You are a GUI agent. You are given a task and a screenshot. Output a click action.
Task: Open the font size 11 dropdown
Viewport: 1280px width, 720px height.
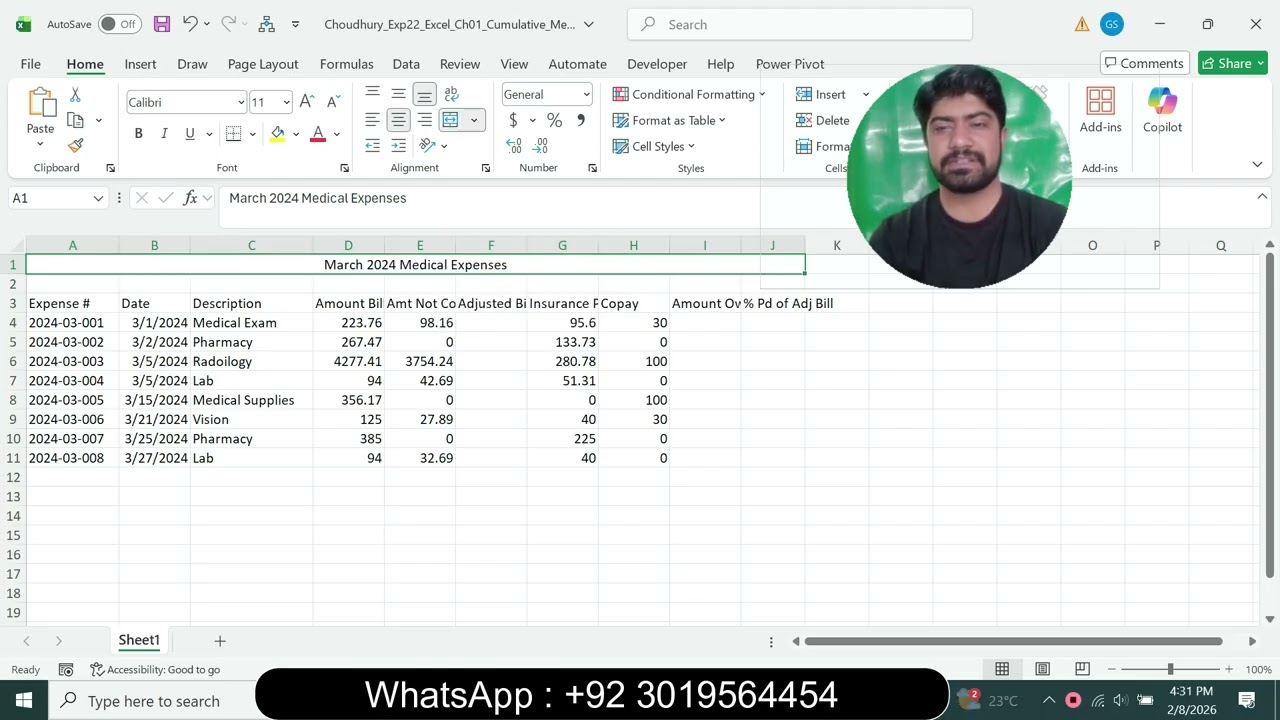(x=286, y=102)
